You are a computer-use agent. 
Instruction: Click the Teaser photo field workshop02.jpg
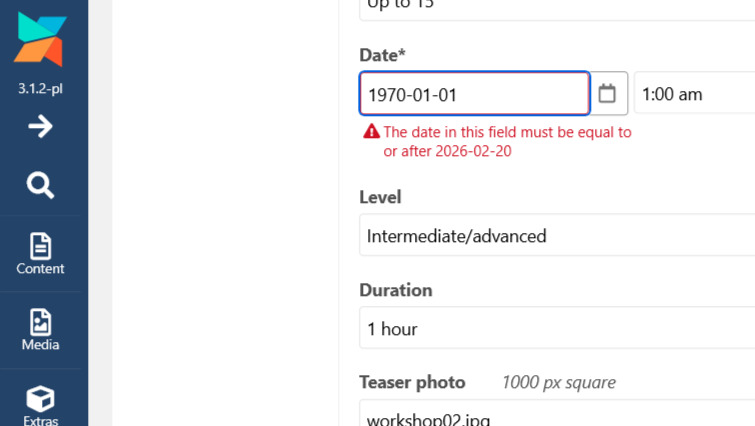556,416
